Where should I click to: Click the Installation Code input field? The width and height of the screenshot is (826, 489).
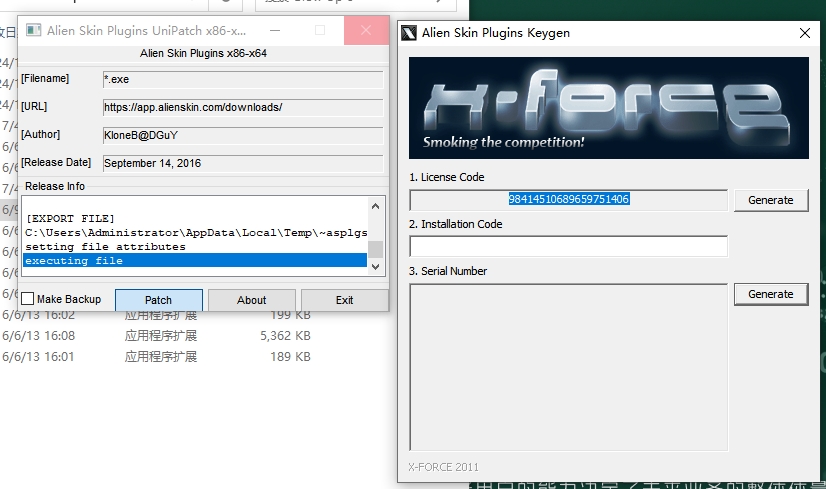click(x=568, y=247)
